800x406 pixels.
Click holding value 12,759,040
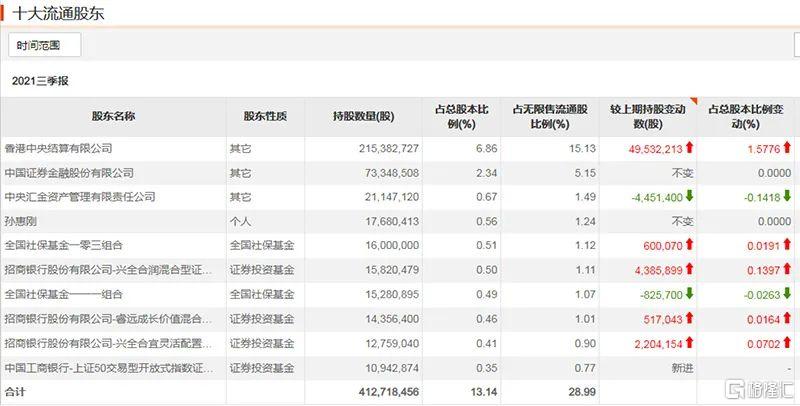(391, 343)
